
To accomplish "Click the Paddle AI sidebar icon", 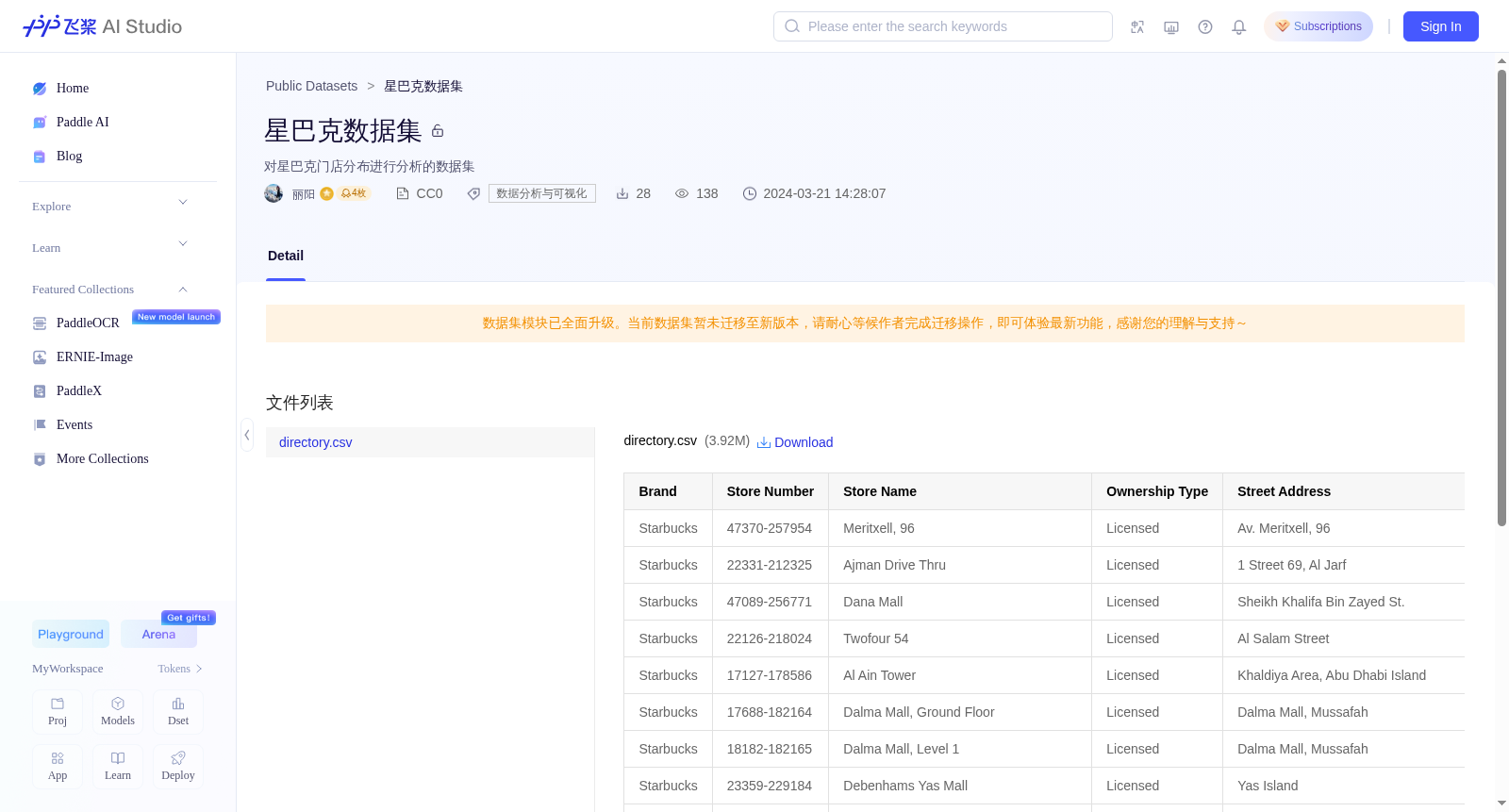I will [40, 123].
